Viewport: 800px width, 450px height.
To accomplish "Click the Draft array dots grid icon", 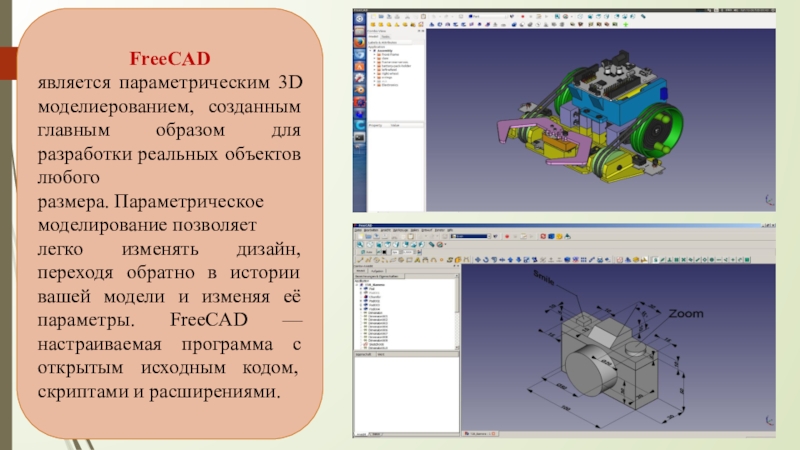I will (584, 260).
